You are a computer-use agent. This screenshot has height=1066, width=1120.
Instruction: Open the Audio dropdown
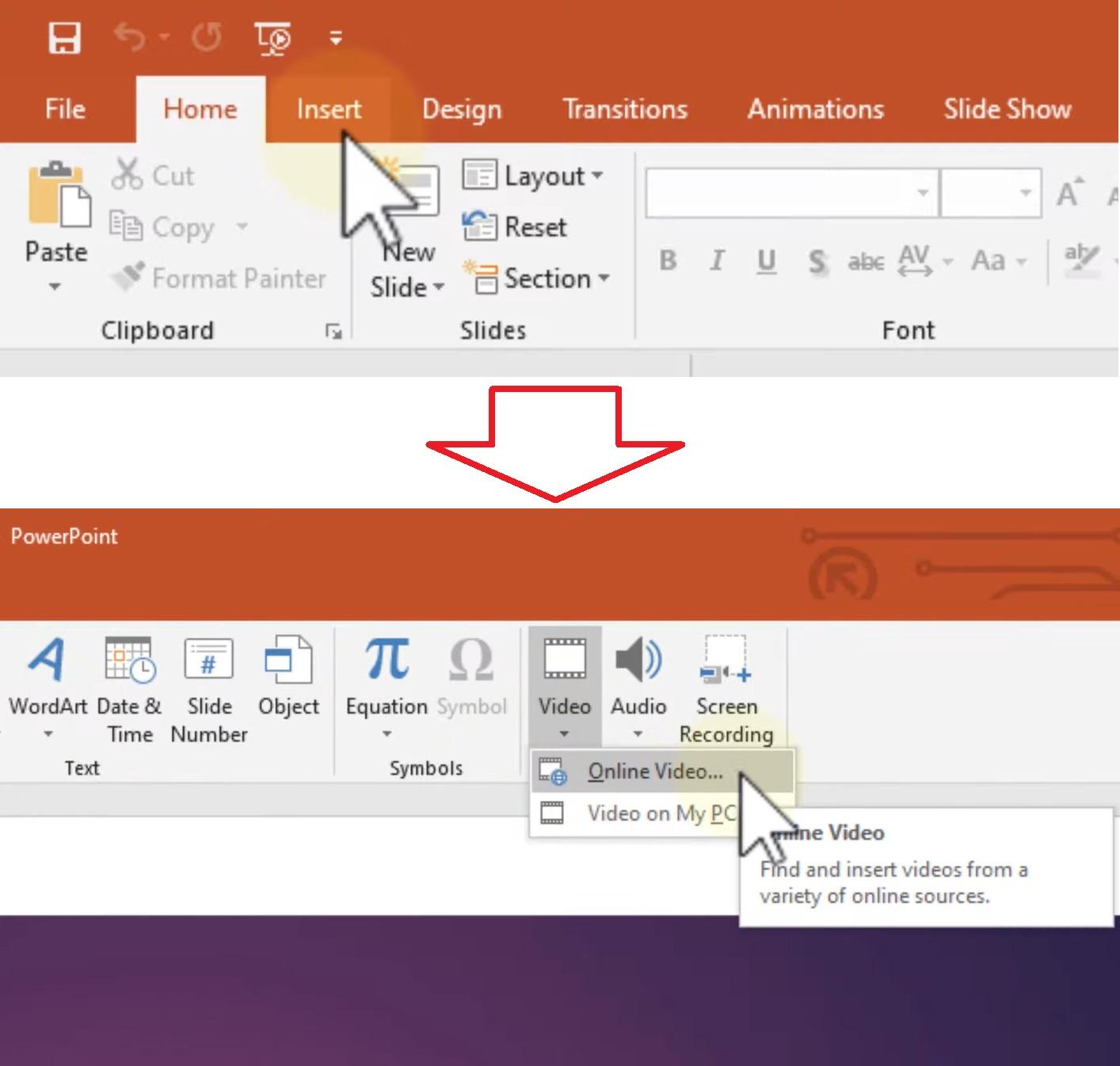click(x=638, y=734)
